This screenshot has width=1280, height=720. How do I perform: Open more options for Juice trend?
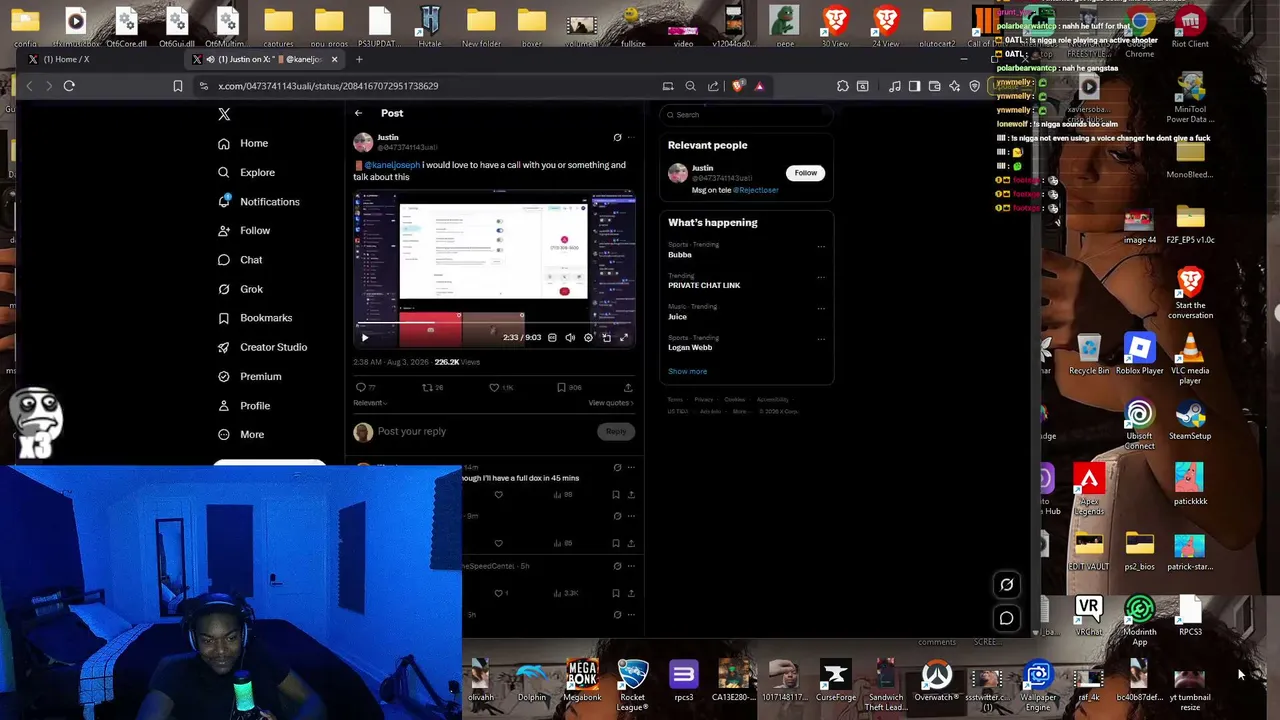pyautogui.click(x=821, y=308)
